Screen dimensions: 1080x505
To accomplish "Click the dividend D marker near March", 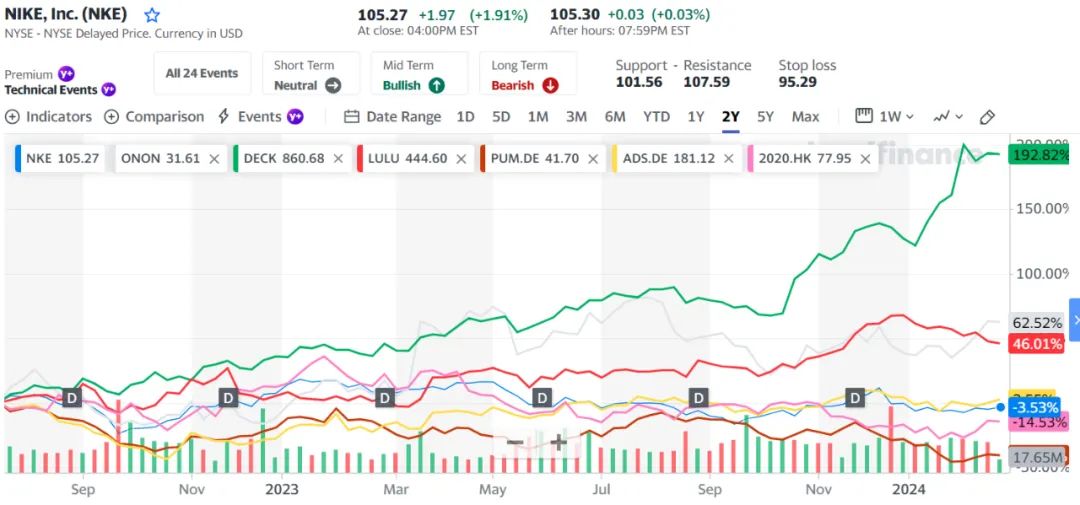I will pos(384,397).
